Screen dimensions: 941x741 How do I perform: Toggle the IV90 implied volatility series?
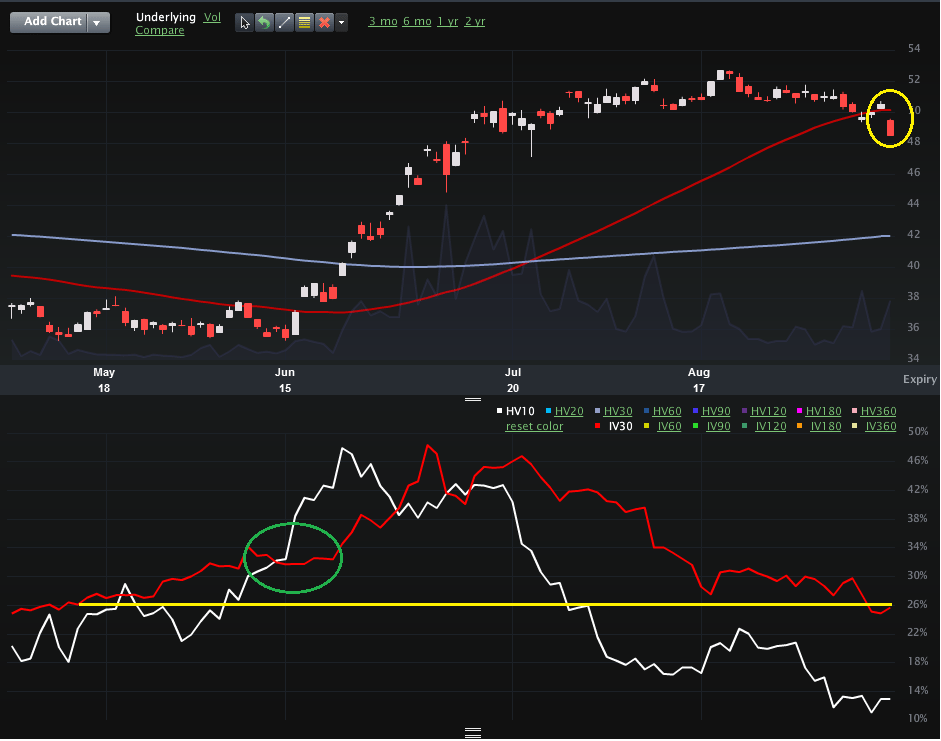(716, 426)
